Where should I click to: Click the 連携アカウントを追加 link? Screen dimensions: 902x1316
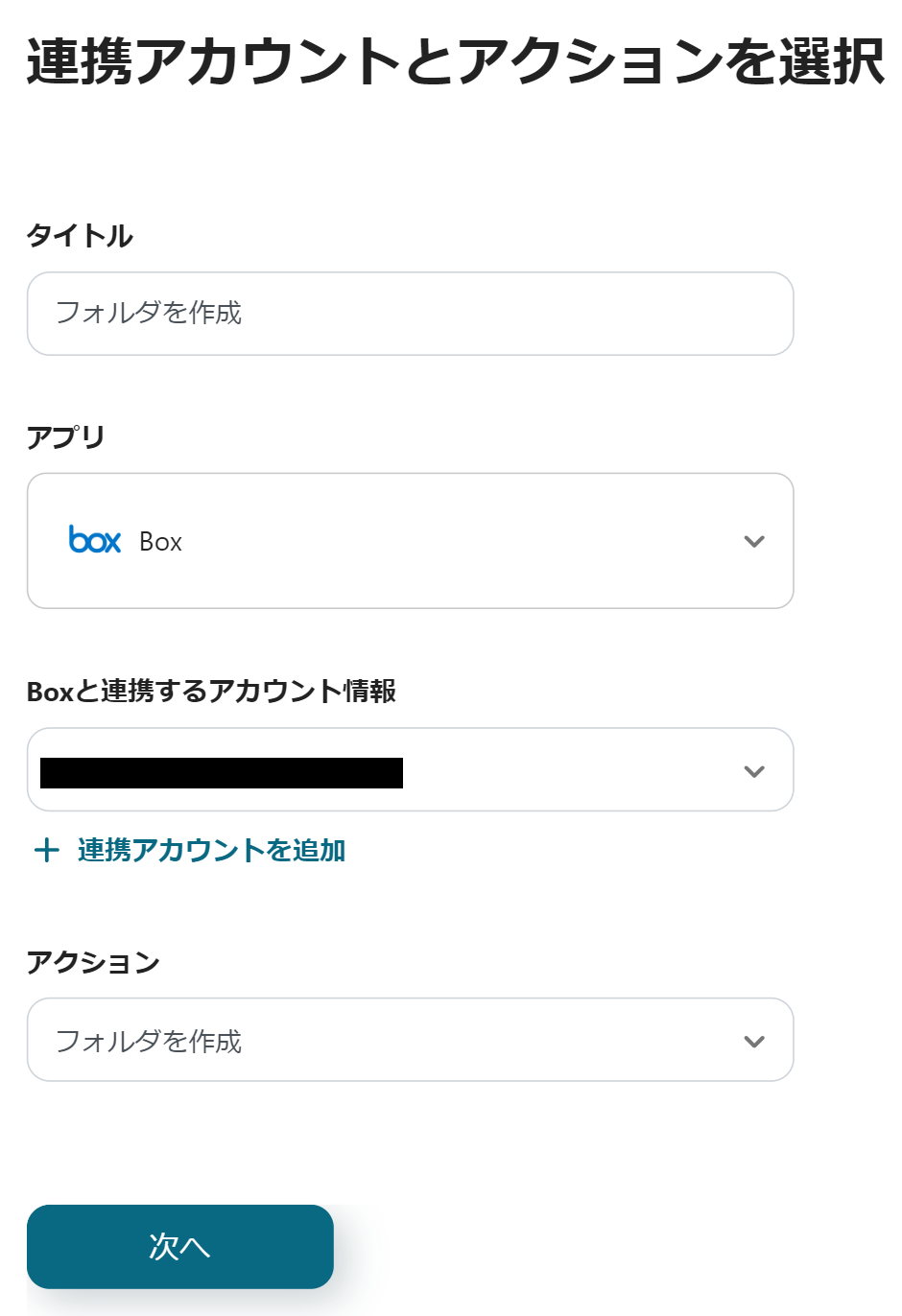(x=211, y=850)
